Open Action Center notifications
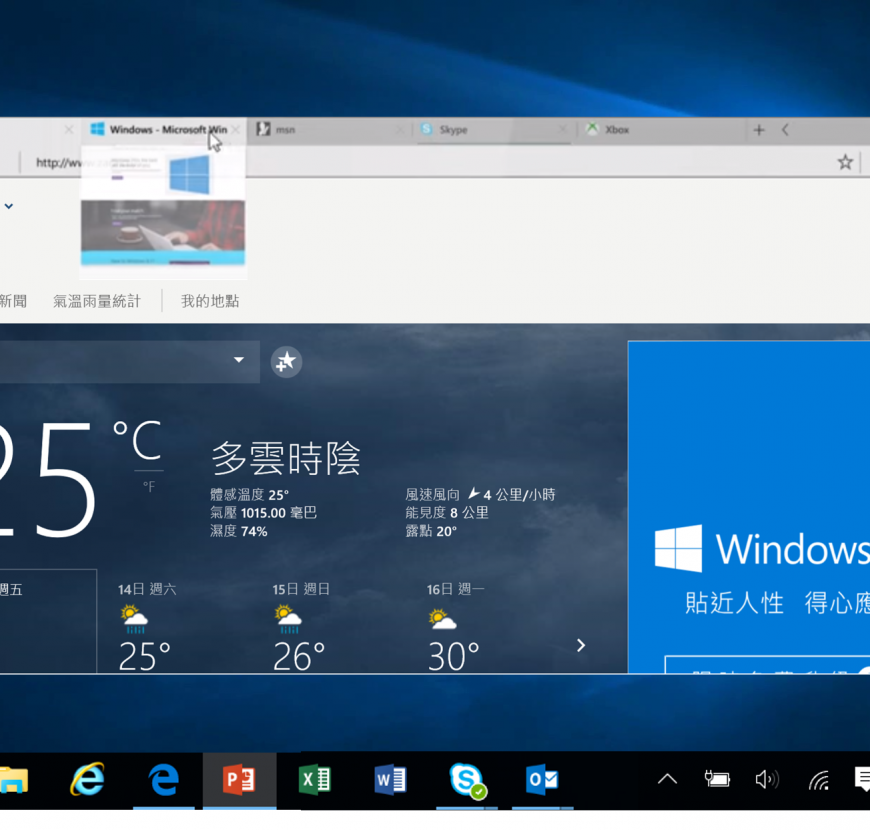This screenshot has height=830, width=870. coord(862,779)
